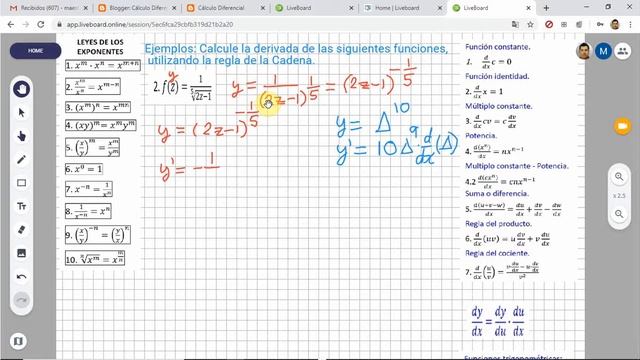Redo the last undone stroke
640x360 pixels.
tap(22, 300)
